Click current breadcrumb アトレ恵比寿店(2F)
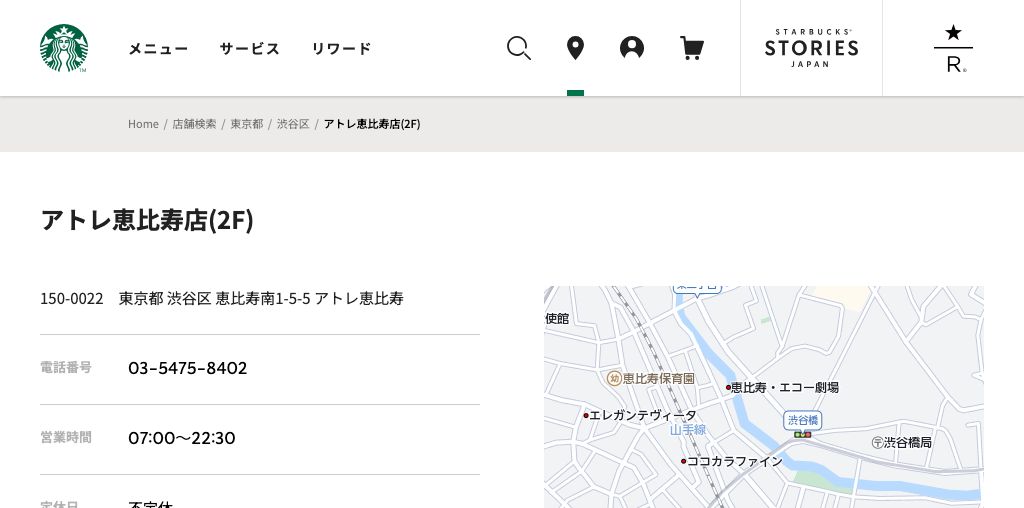The width and height of the screenshot is (1024, 508). [372, 124]
